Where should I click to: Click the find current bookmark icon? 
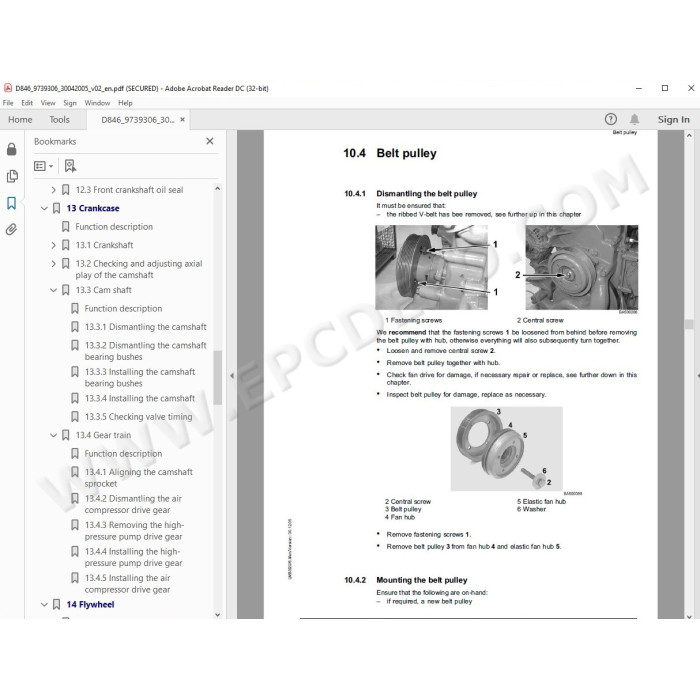point(70,166)
